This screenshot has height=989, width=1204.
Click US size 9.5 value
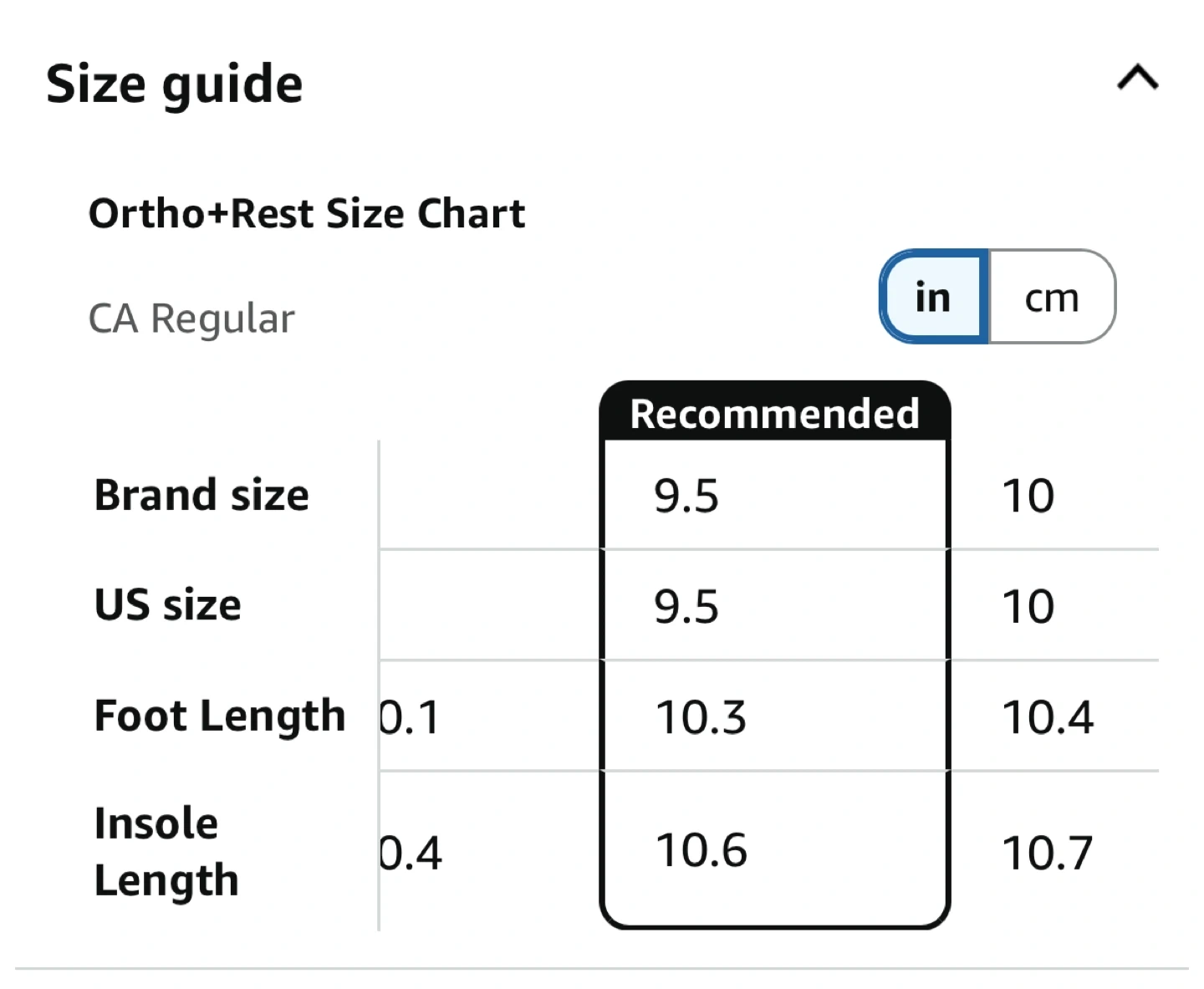click(686, 606)
